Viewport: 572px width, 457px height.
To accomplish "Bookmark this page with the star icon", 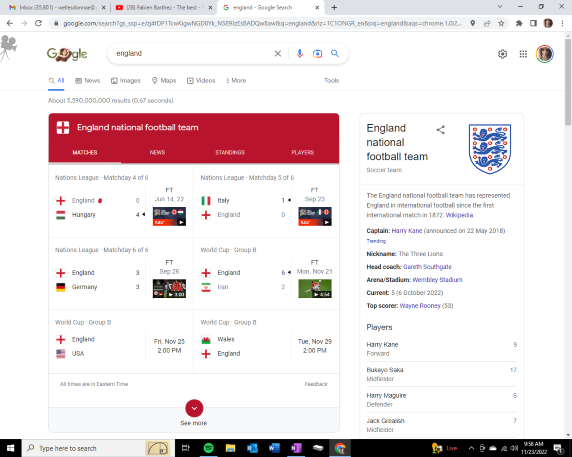I will tap(501, 23).
